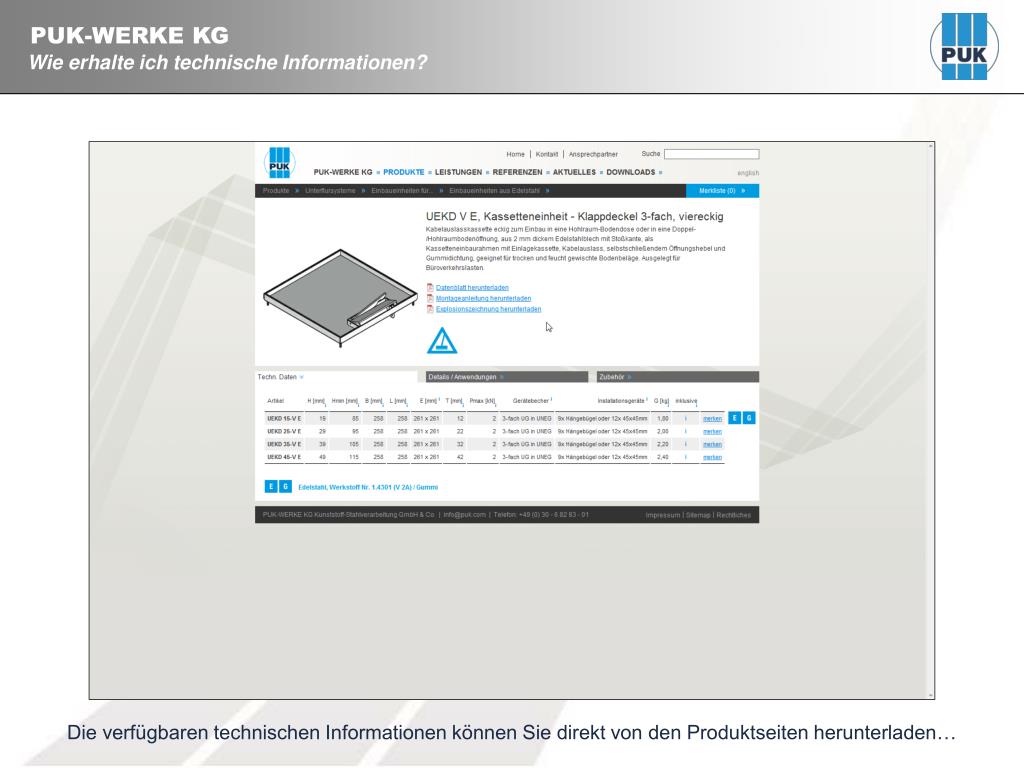Open the Merkliste (0) button
Viewport: 1024px width, 768px height.
(722, 191)
